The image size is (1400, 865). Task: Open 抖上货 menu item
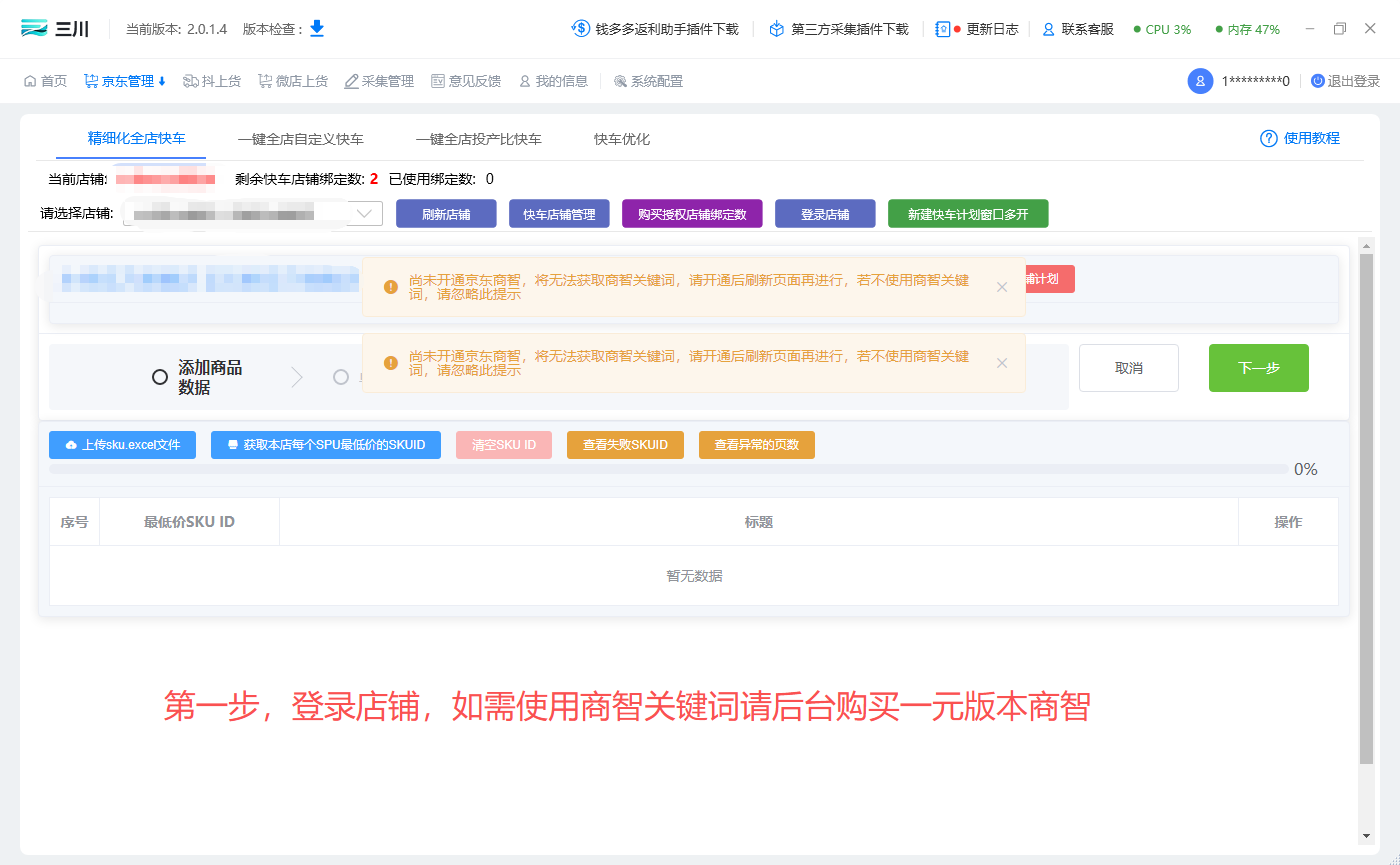coord(212,81)
